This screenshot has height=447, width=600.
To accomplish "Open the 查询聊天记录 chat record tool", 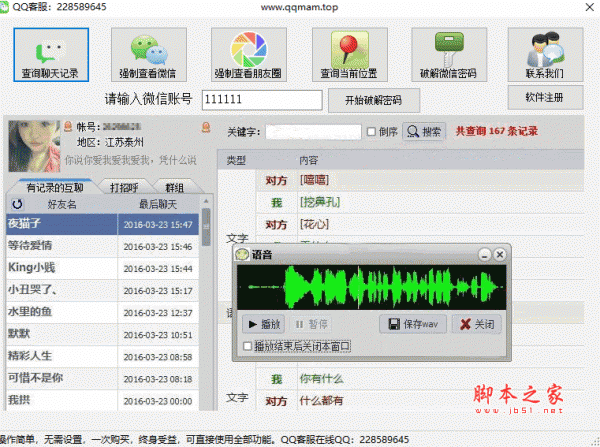I will point(51,54).
